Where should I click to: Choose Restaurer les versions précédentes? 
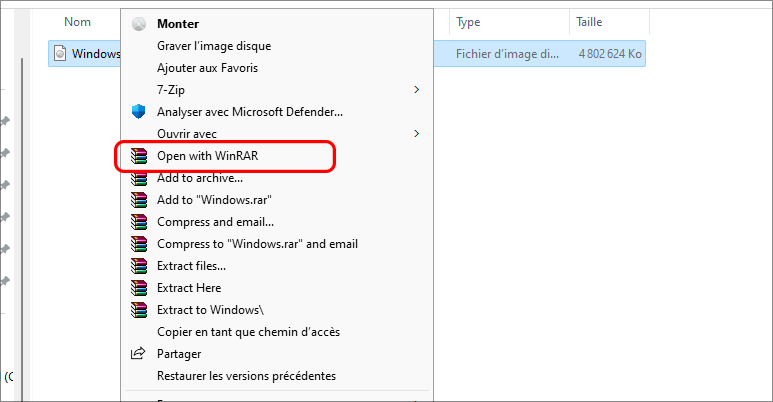246,376
